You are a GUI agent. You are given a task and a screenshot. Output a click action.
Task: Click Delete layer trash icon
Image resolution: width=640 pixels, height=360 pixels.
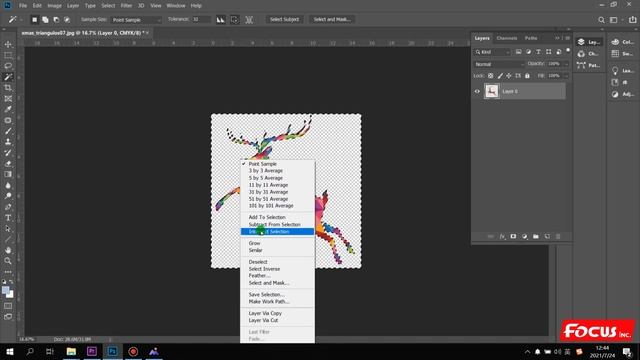pyautogui.click(x=558, y=236)
